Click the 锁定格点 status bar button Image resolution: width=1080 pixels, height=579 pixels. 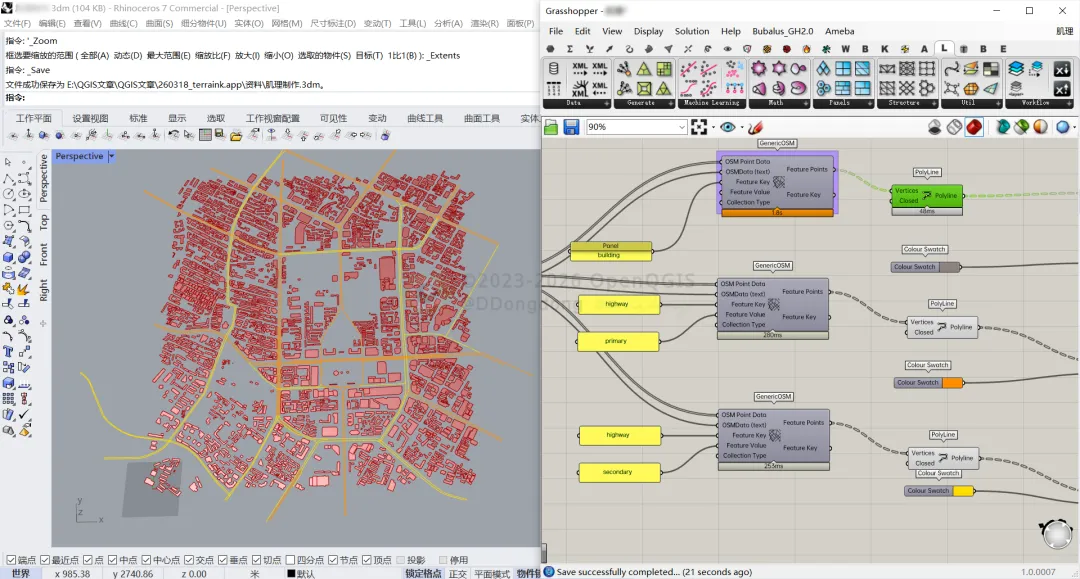click(422, 573)
